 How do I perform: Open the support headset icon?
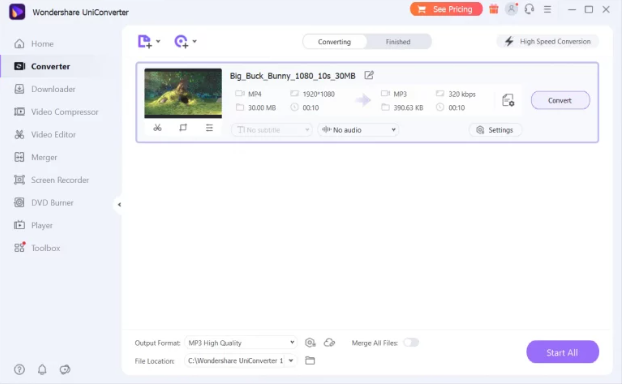[x=529, y=9]
